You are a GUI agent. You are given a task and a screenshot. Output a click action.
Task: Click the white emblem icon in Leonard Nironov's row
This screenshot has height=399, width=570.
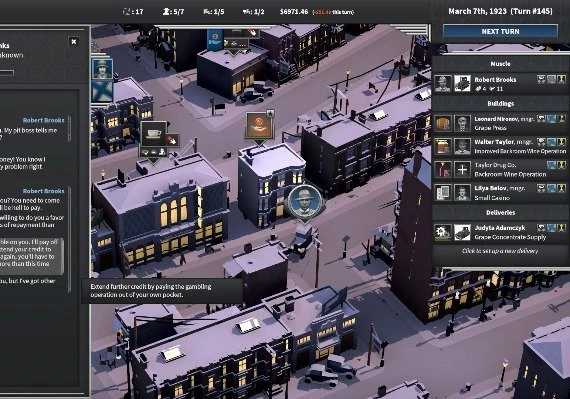click(x=542, y=119)
